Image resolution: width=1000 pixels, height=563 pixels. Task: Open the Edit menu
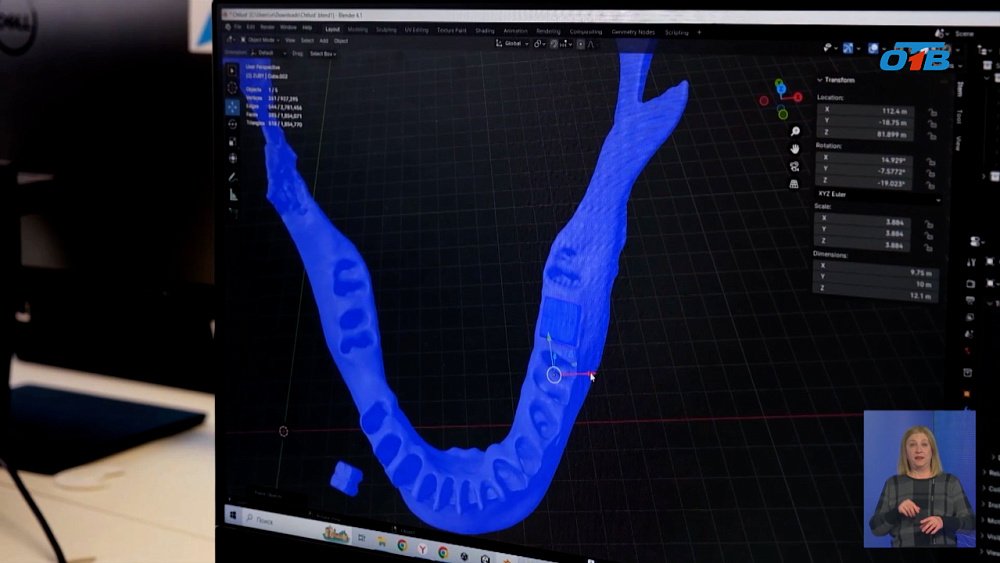(252, 27)
